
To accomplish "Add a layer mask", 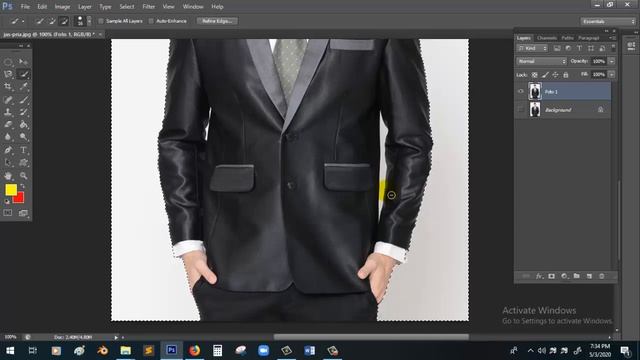I will 551,276.
